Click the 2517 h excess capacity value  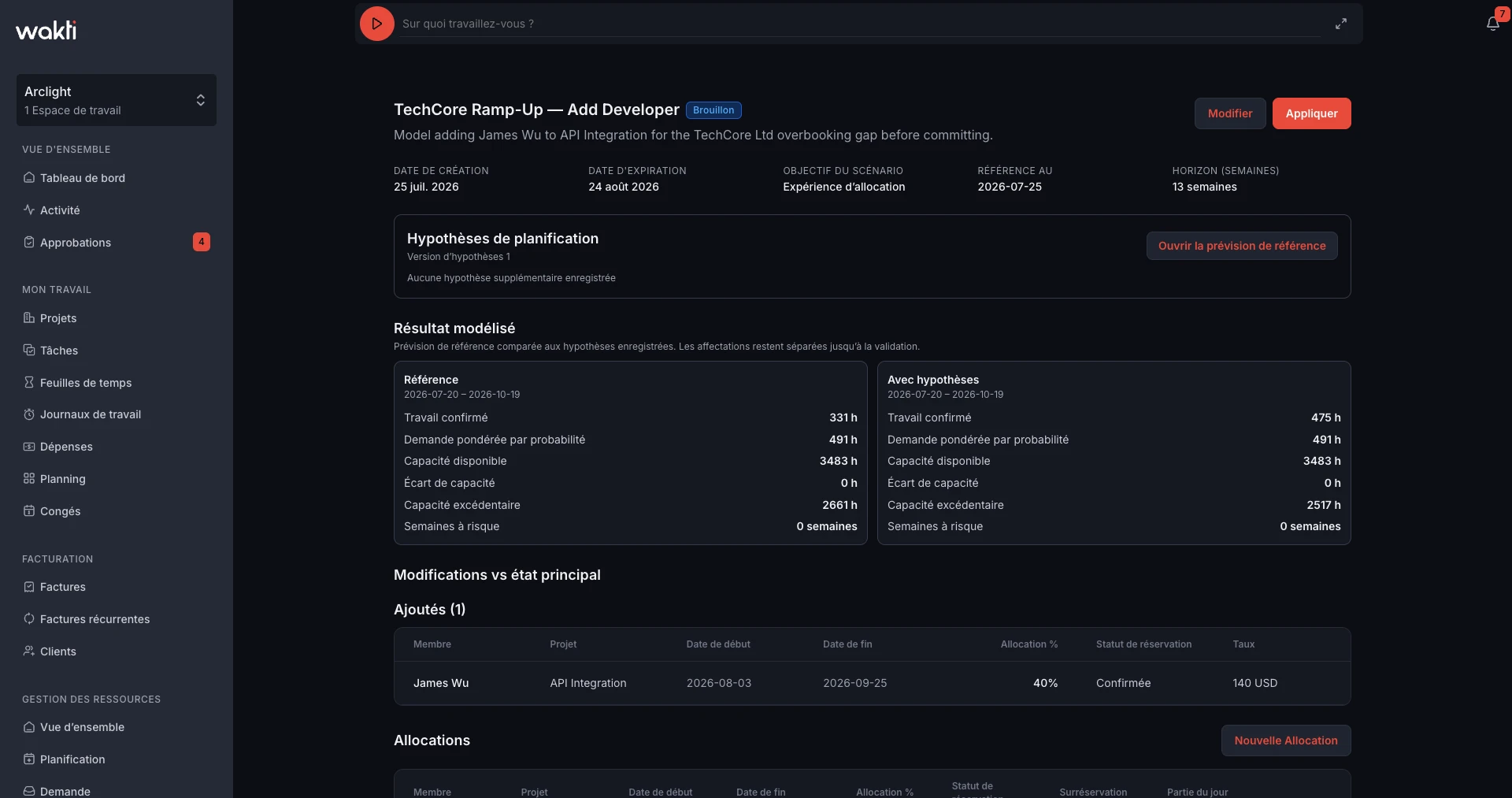(x=1323, y=505)
